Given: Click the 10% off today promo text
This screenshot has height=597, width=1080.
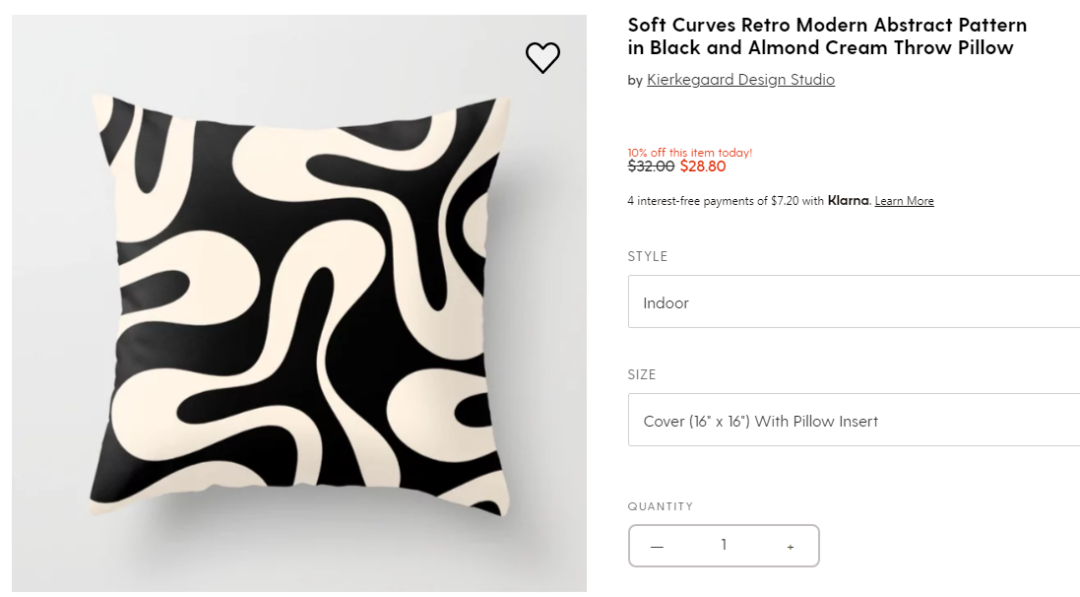Looking at the screenshot, I should click(690, 152).
